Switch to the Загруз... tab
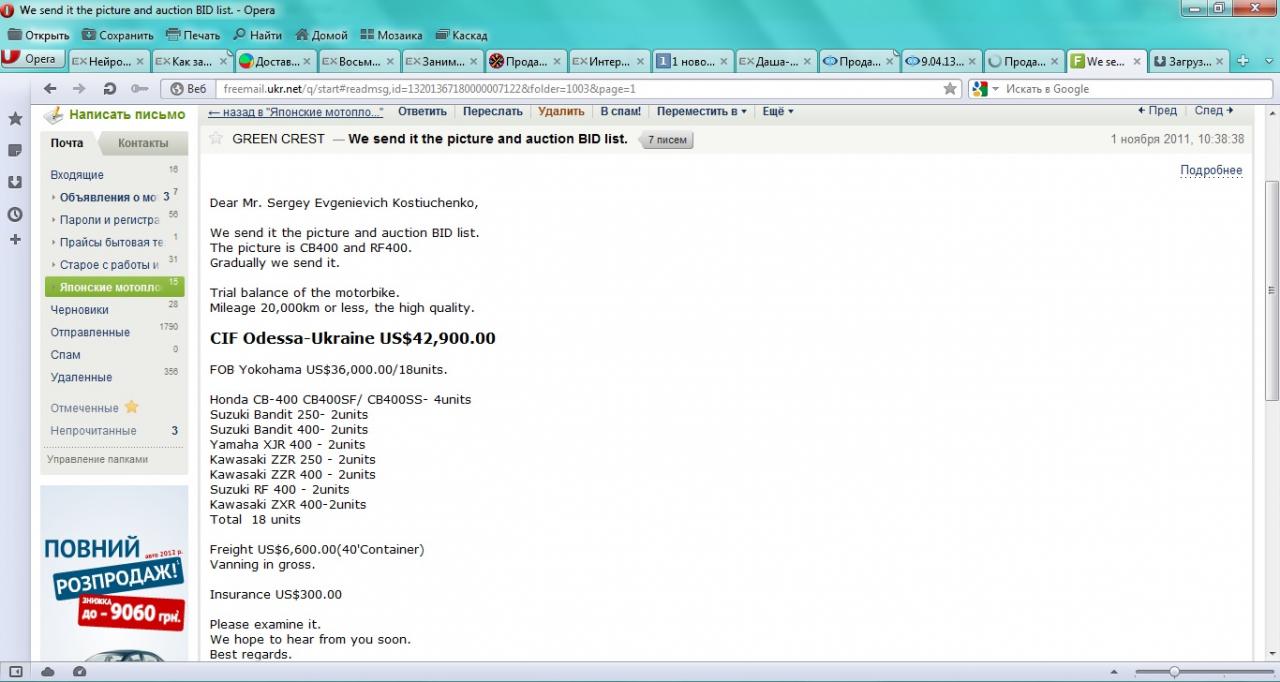Viewport: 1280px width, 682px height. tap(1190, 61)
